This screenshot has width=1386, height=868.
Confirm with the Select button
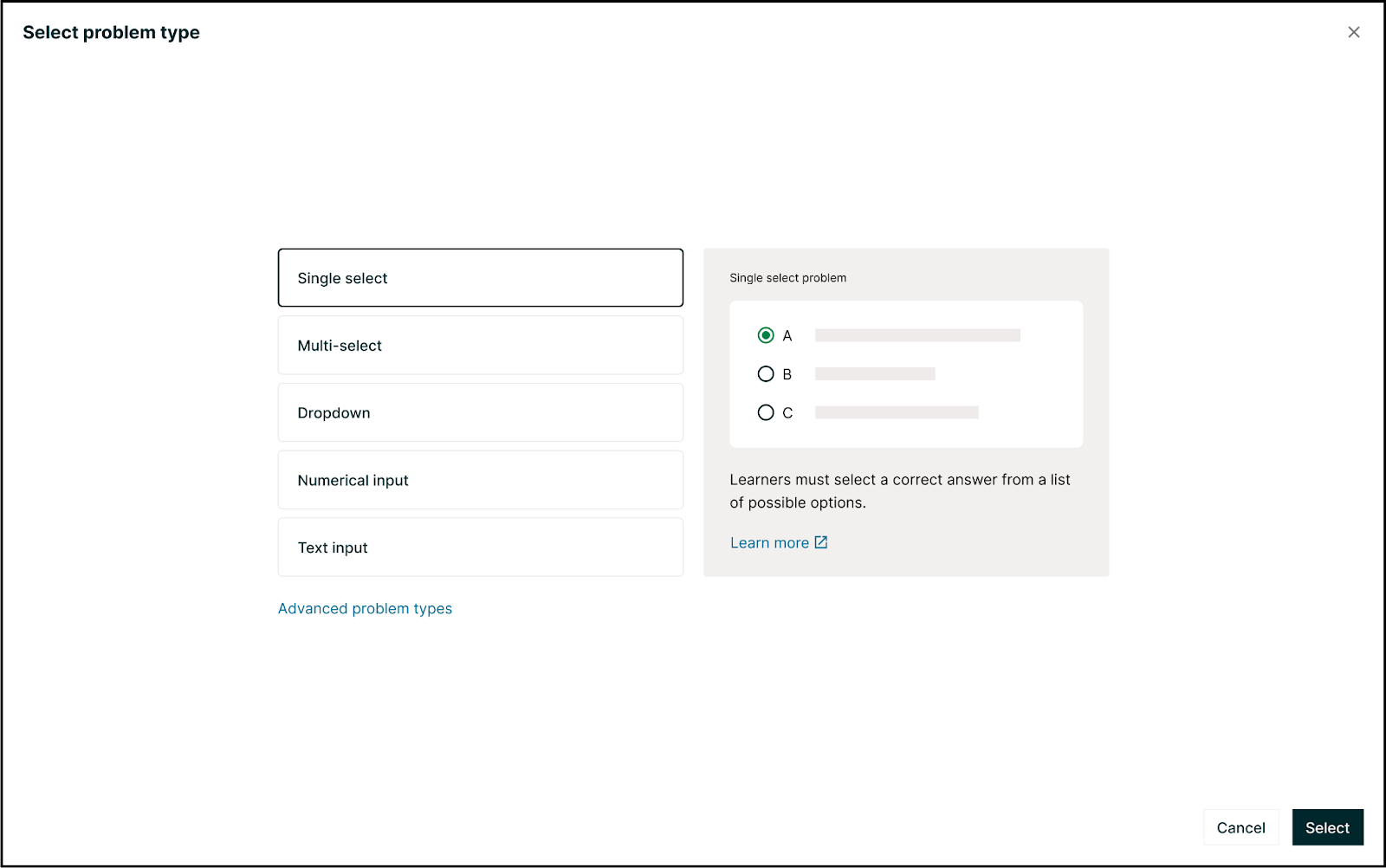[1327, 827]
